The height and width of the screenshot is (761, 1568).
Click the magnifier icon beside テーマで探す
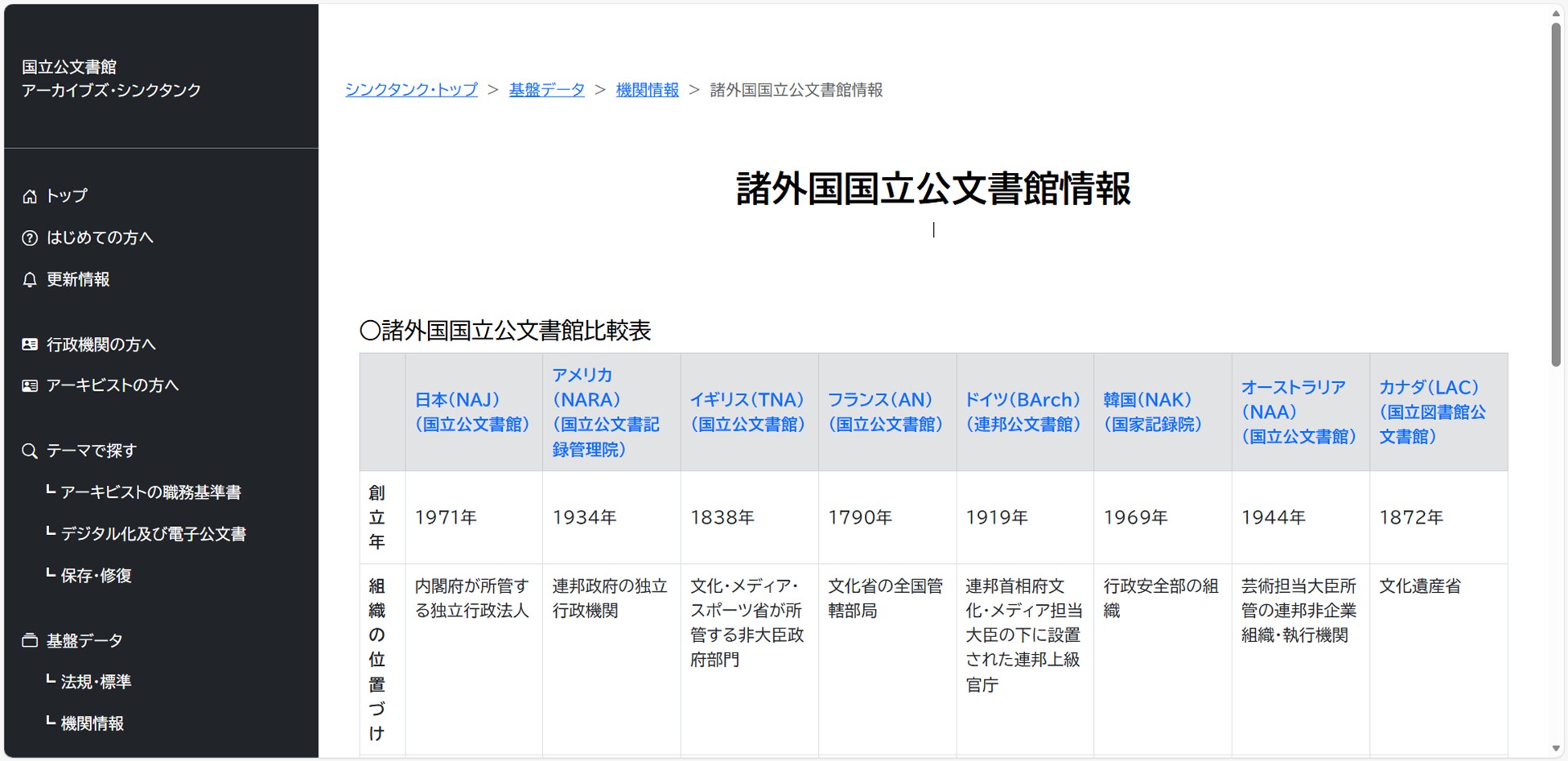[30, 451]
